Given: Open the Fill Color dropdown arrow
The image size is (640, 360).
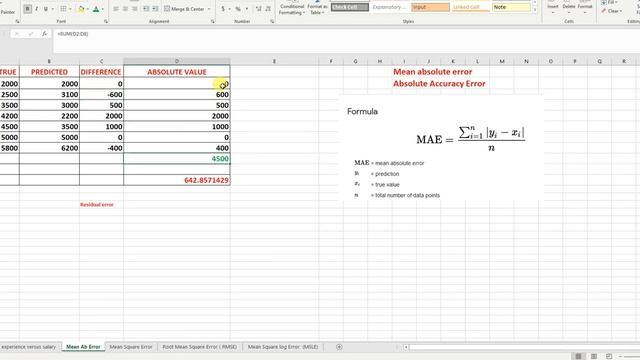Looking at the screenshot, I should click(x=87, y=9).
